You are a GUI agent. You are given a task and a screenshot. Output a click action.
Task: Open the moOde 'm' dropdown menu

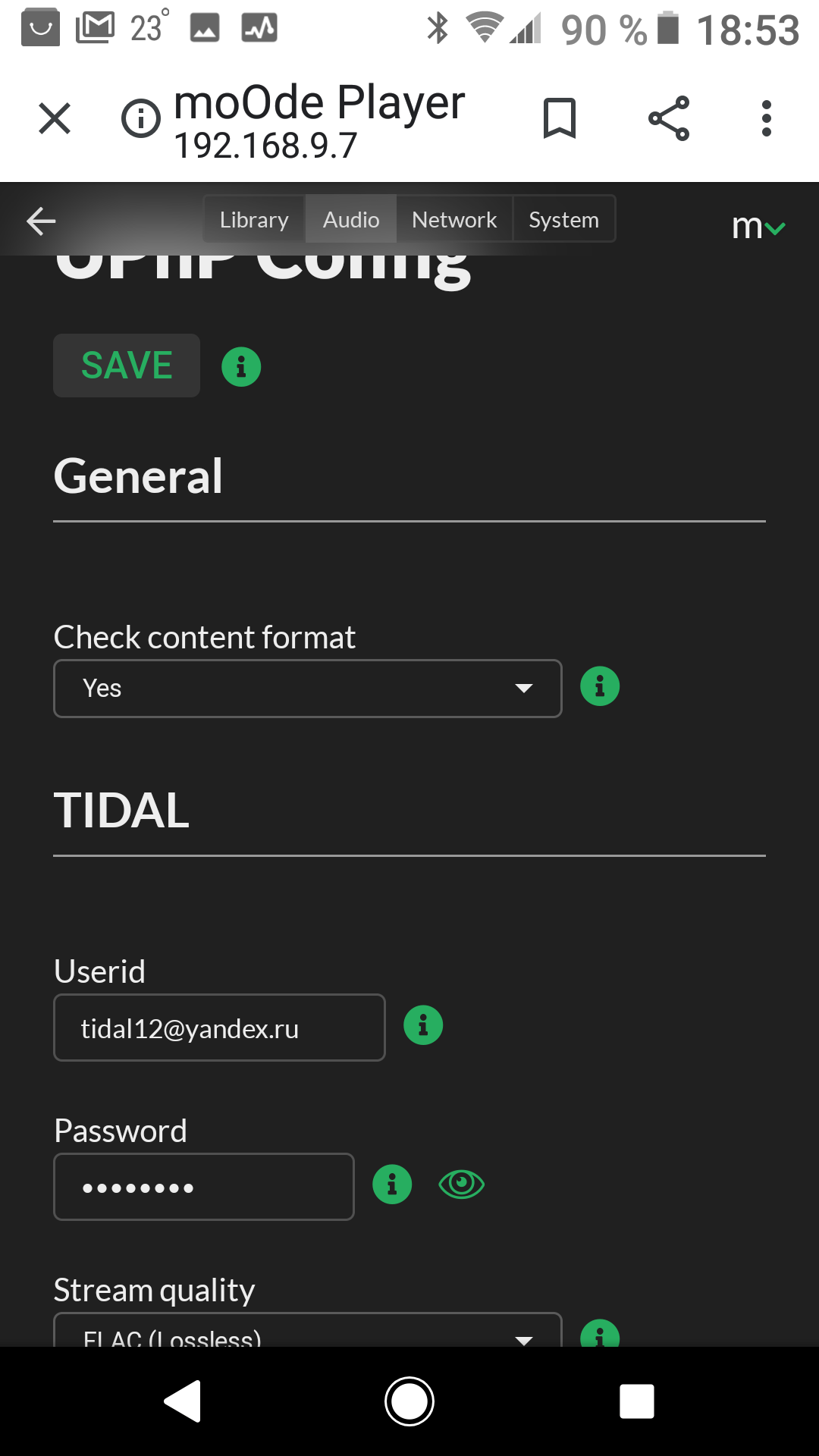[758, 226]
